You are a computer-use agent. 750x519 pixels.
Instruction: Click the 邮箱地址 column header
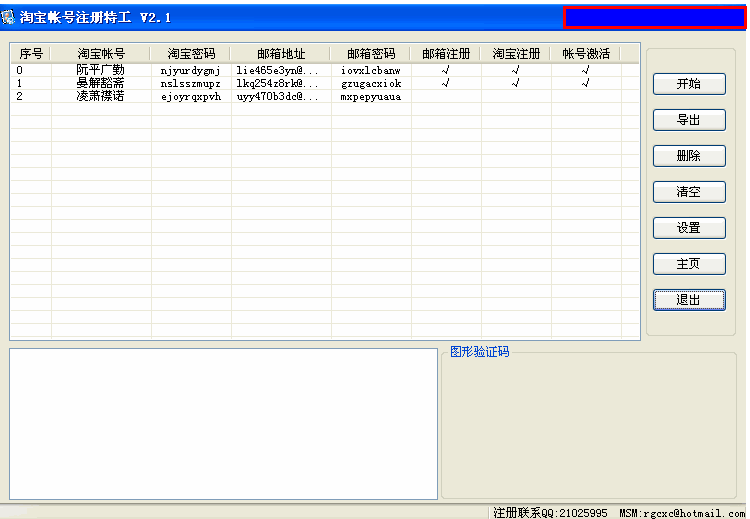coord(281,54)
